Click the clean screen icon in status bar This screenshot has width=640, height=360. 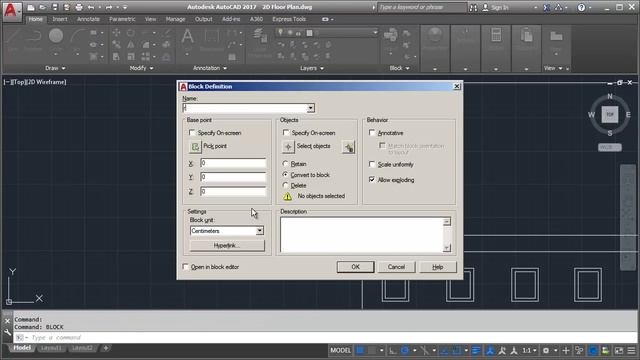click(x=619, y=350)
